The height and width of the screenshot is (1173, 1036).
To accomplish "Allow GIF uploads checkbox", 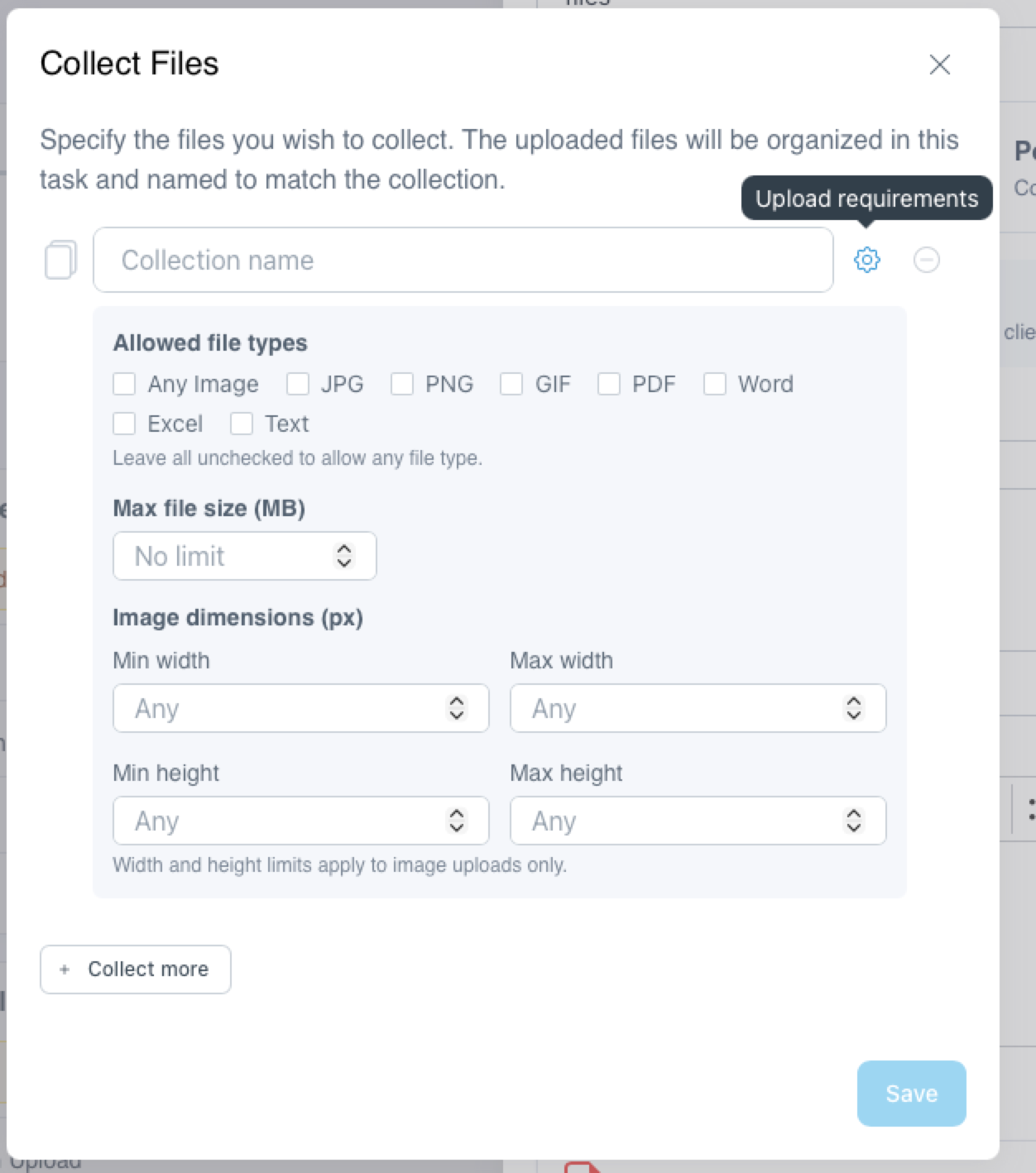I will coord(511,384).
